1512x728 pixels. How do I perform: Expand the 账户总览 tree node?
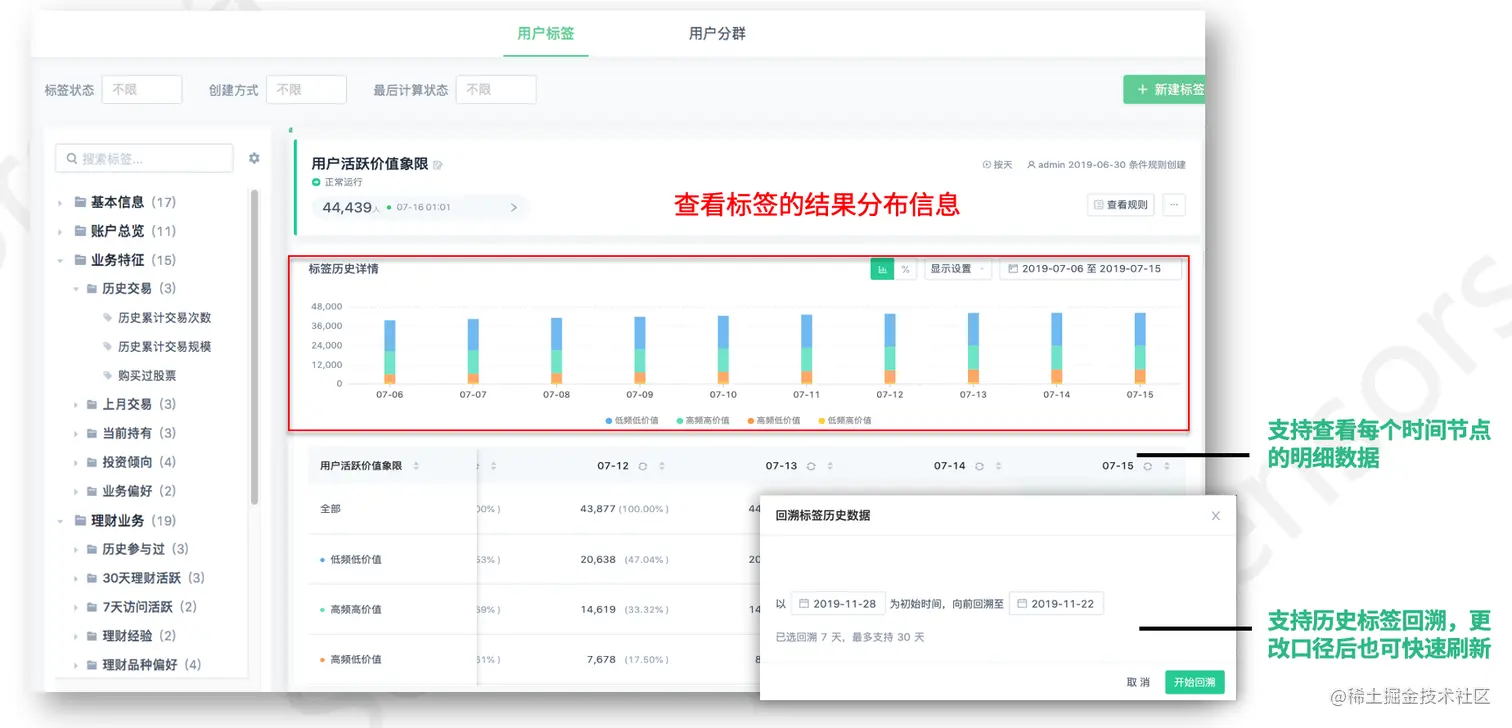point(60,232)
